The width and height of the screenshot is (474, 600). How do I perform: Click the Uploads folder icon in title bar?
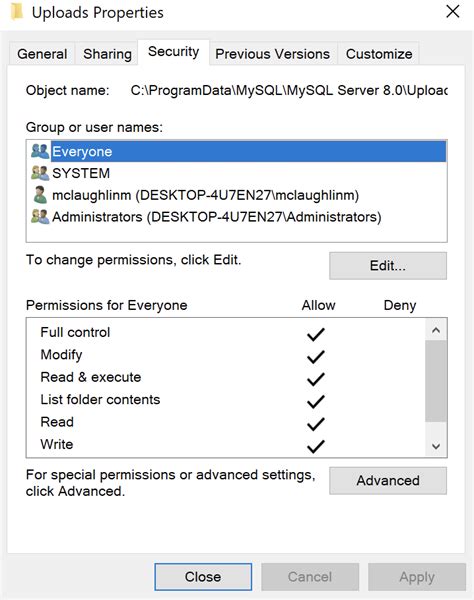17,12
